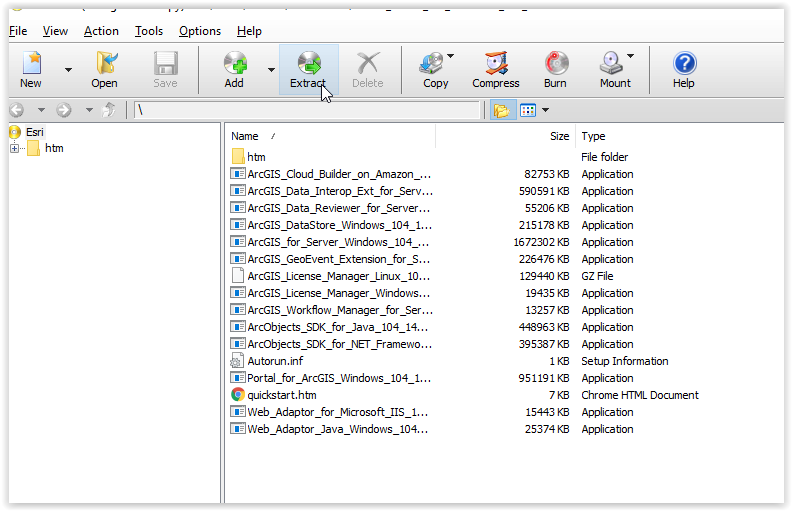
Task: Open the view mode dropdown arrow
Action: pos(546,110)
